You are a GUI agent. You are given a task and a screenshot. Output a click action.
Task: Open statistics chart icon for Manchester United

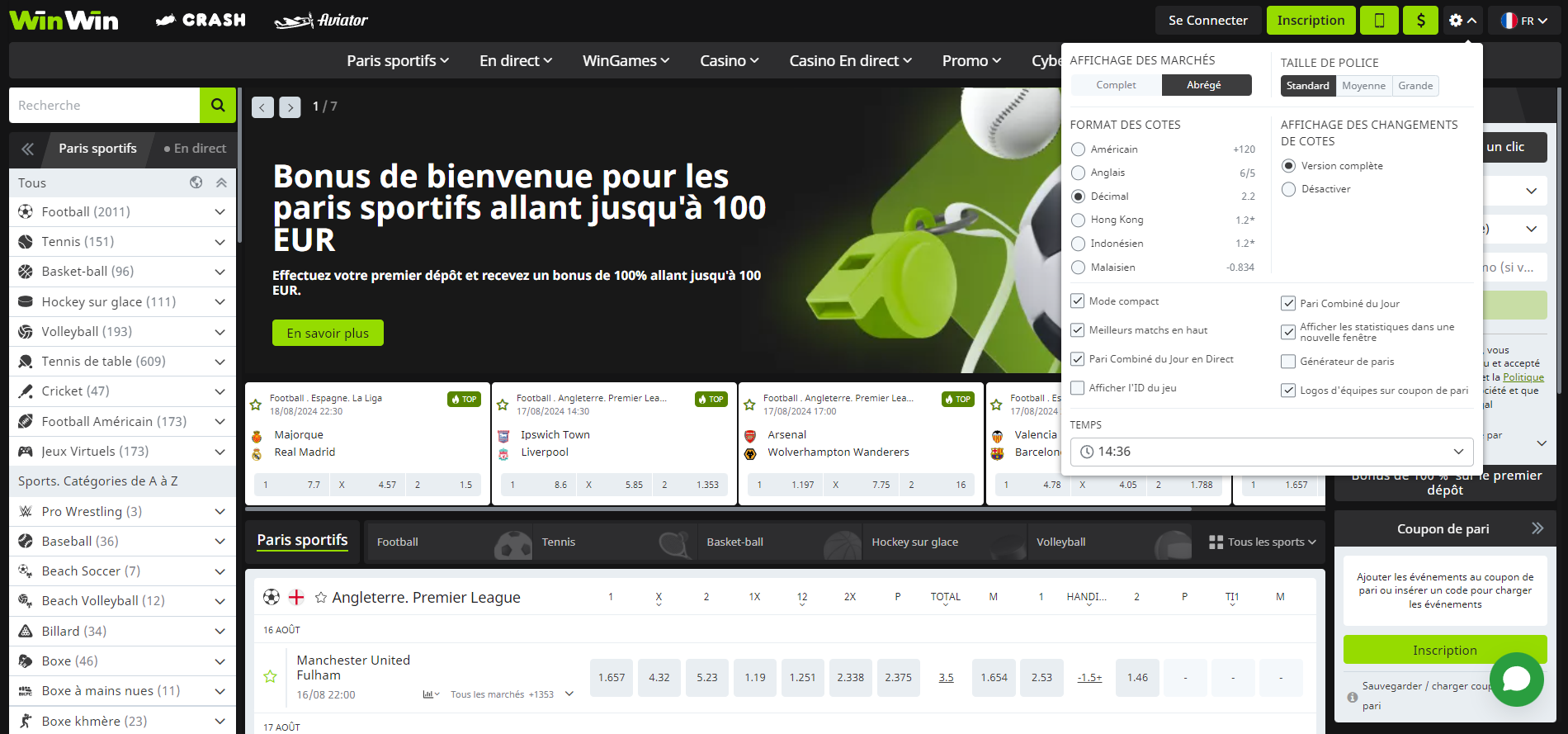pyautogui.click(x=431, y=694)
